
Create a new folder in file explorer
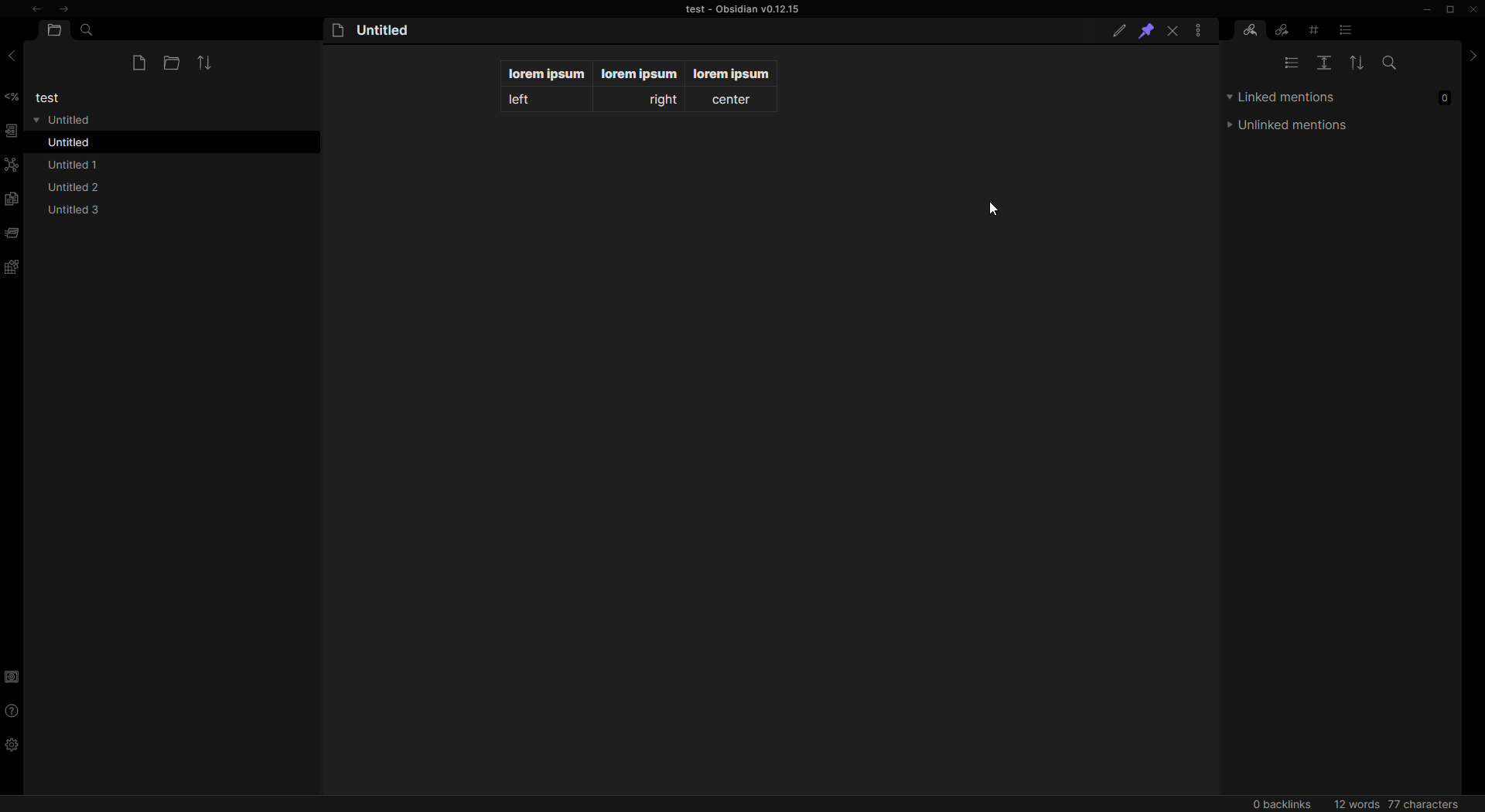point(172,63)
